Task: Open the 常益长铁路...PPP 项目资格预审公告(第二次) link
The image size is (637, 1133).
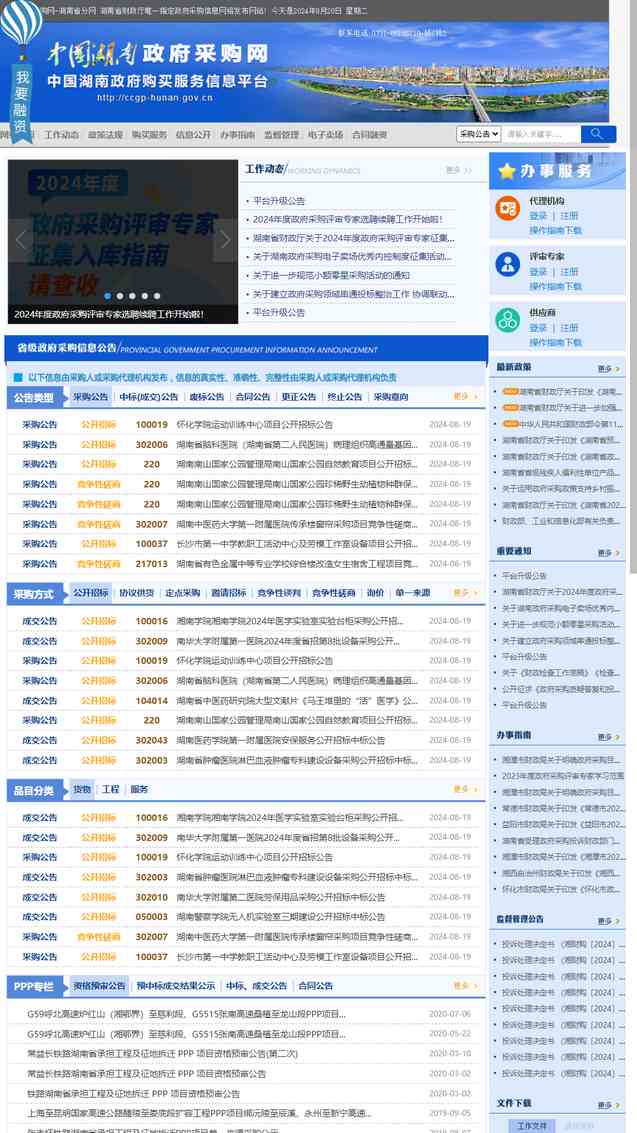Action: pos(162,1054)
